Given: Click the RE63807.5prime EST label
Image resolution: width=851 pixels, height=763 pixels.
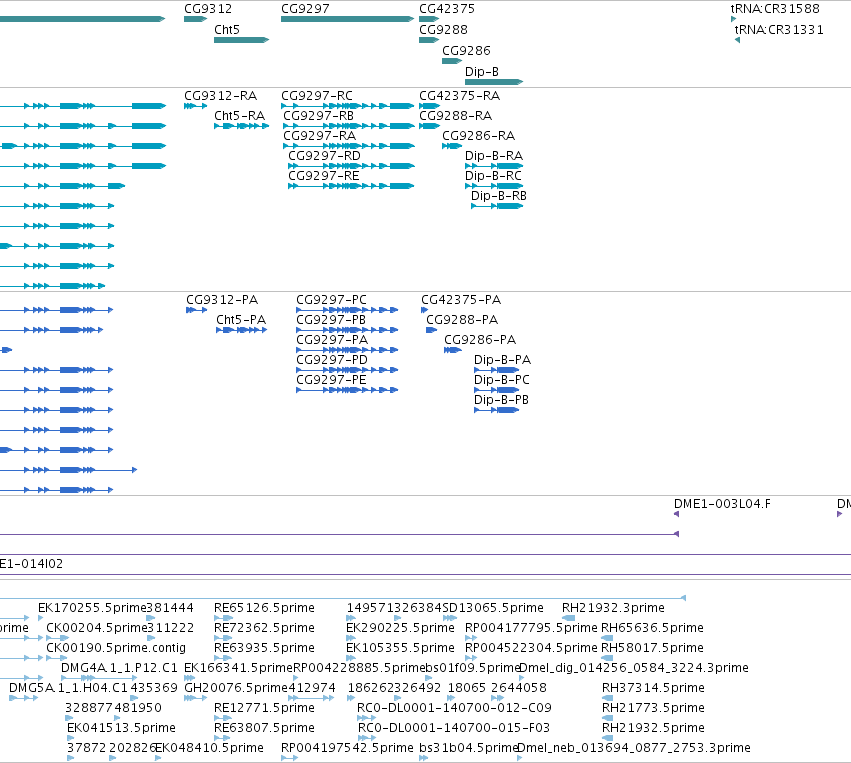Looking at the screenshot, I should point(264,728).
